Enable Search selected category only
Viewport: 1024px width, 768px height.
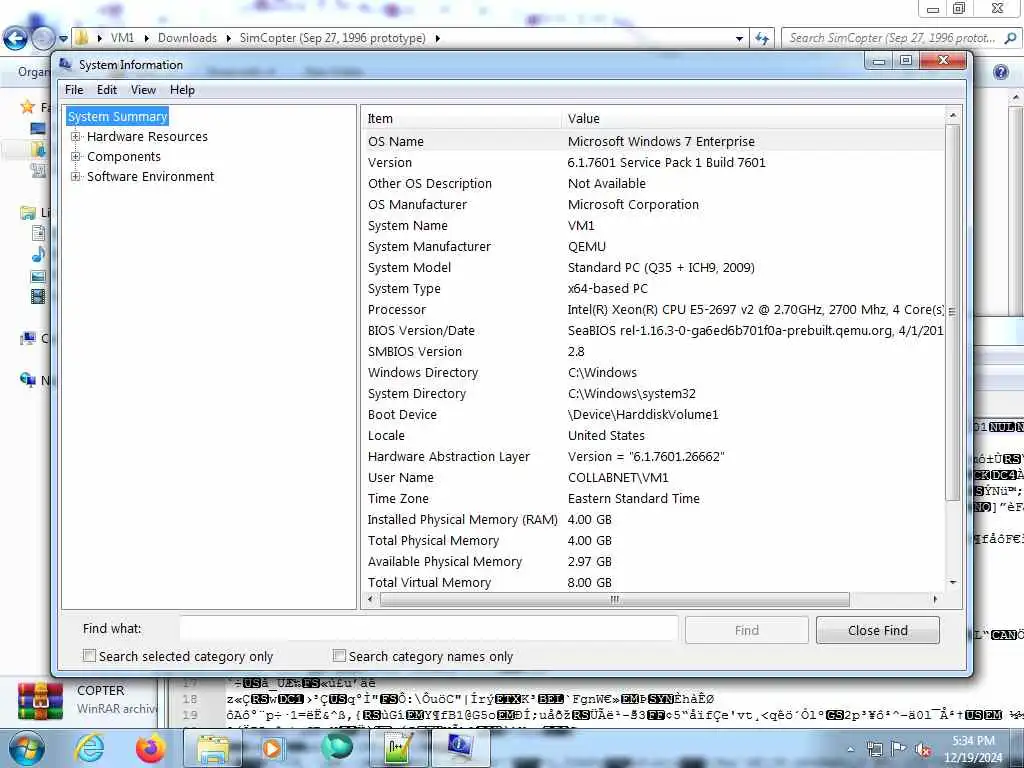(89, 656)
